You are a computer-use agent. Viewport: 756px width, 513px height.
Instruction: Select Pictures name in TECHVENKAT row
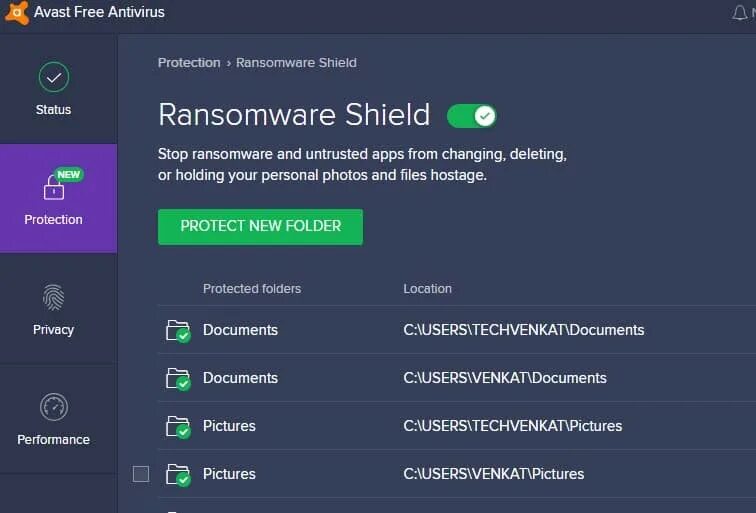click(229, 426)
